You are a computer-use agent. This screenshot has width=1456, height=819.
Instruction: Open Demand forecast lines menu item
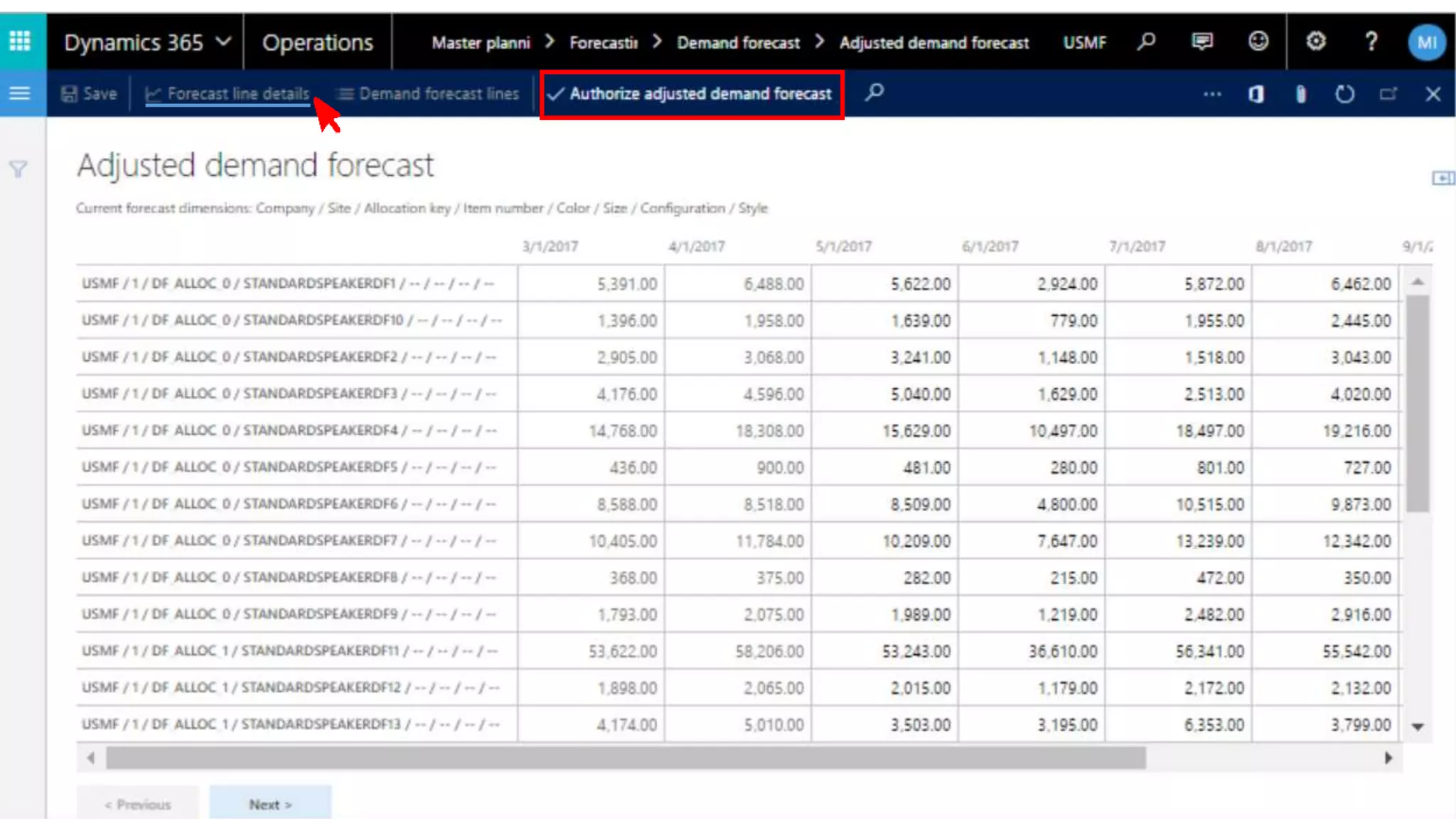[x=429, y=94]
